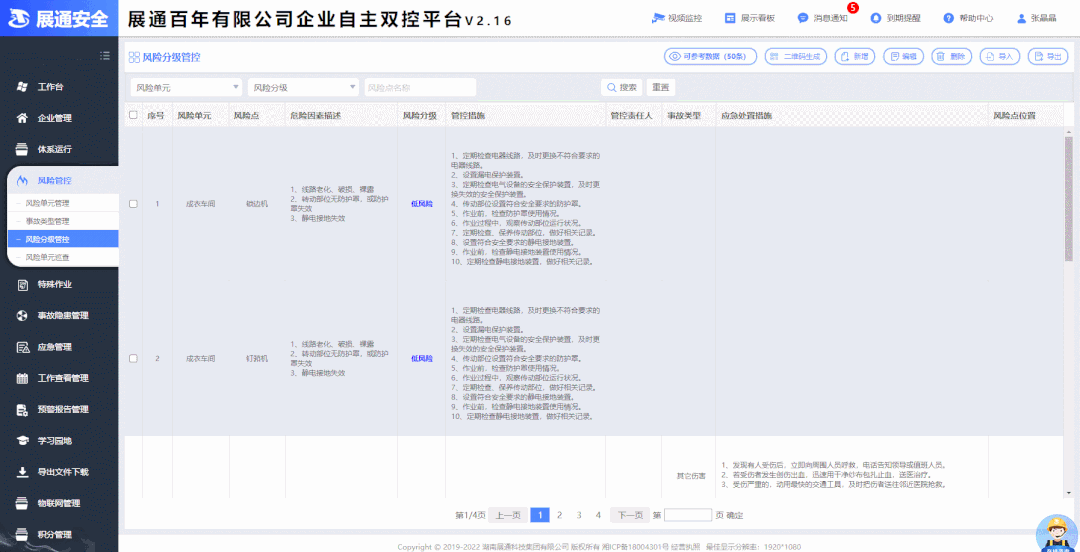
Task: Click 下一页 next page button
Action: (x=630, y=515)
